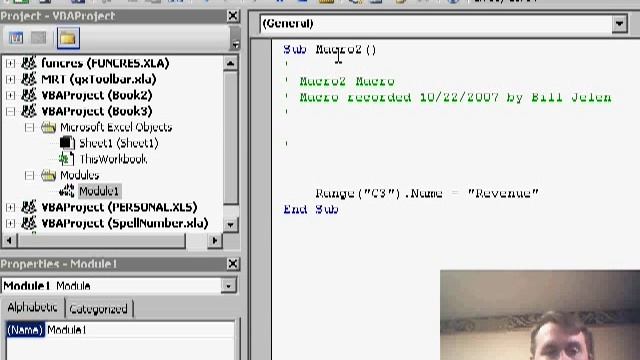
Task: Click the Module1 module icon
Action: [67, 191]
